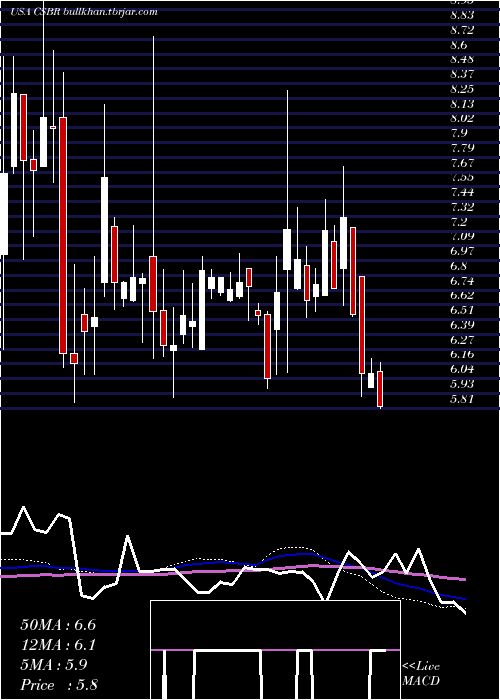Click the 7.44 price level label
Viewport: 500px width, 700px height.
[462, 192]
